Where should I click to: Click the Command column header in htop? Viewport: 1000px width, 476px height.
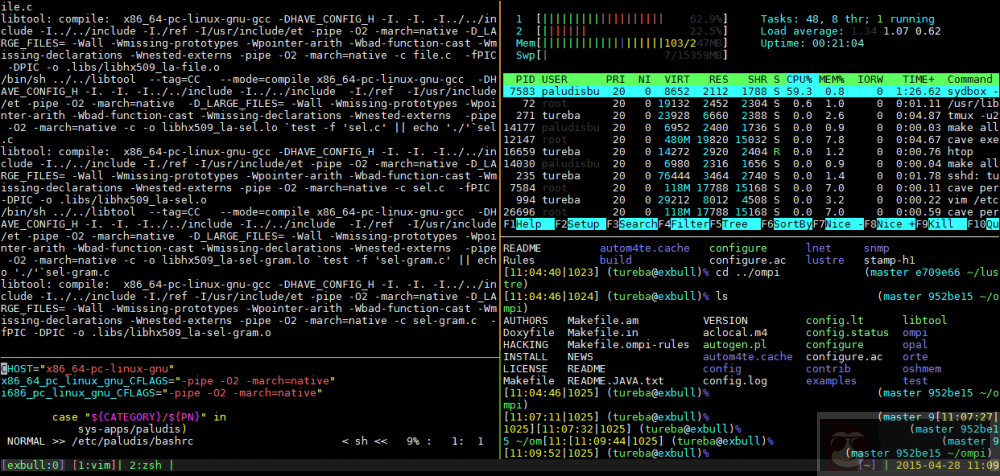click(x=970, y=80)
